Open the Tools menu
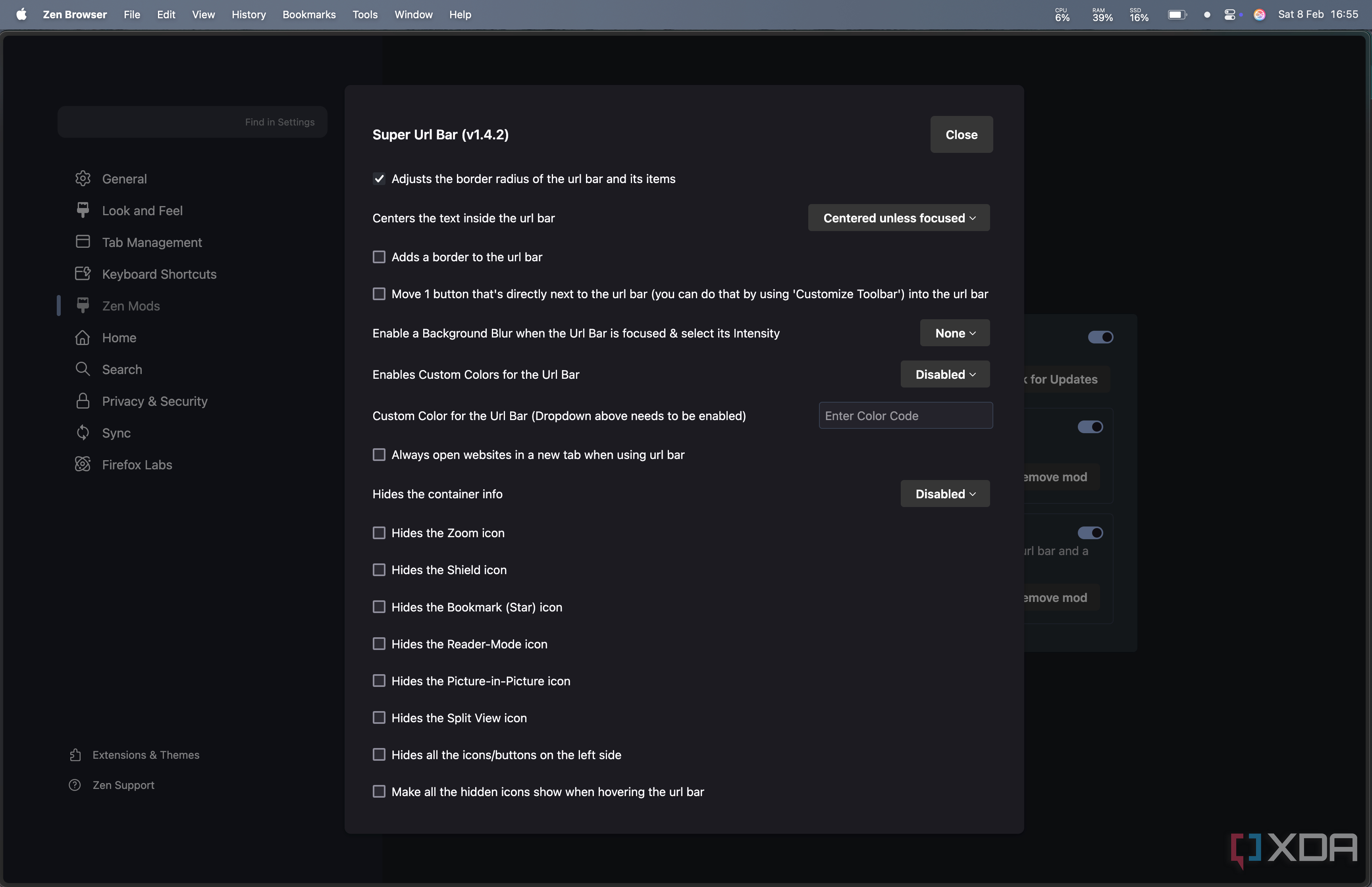This screenshot has height=887, width=1372. [364, 14]
